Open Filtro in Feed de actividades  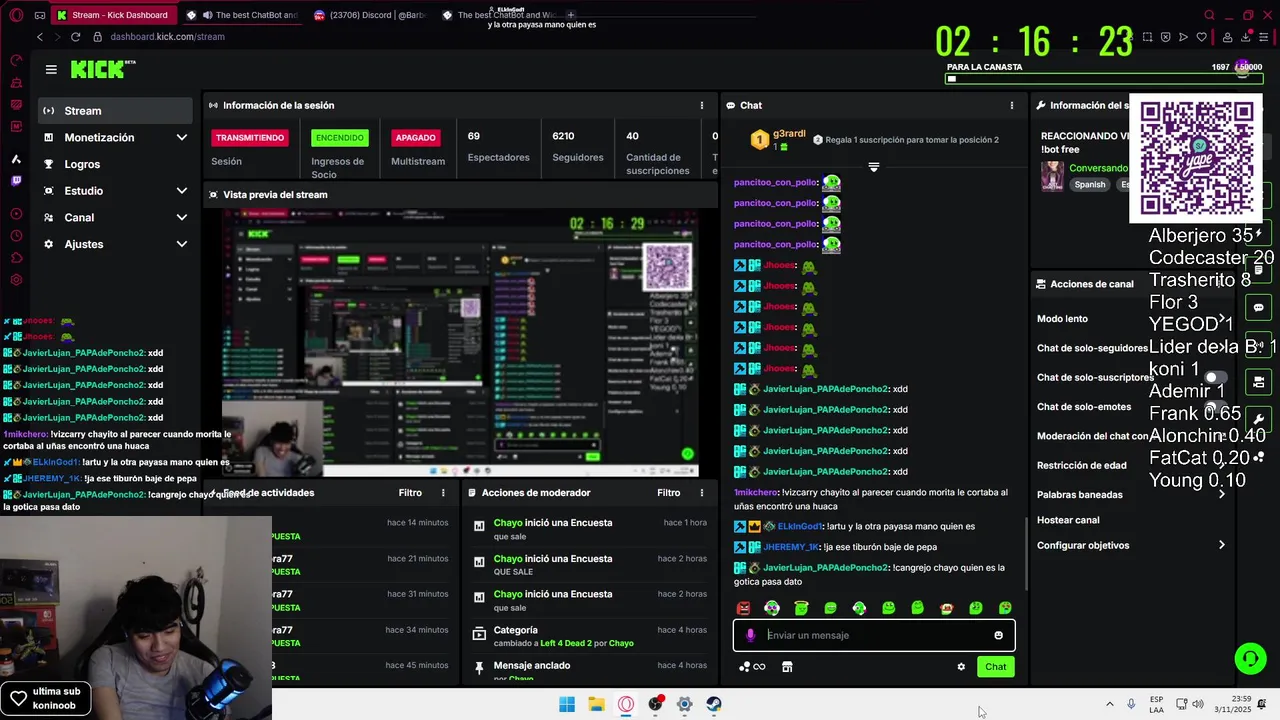pyautogui.click(x=410, y=492)
